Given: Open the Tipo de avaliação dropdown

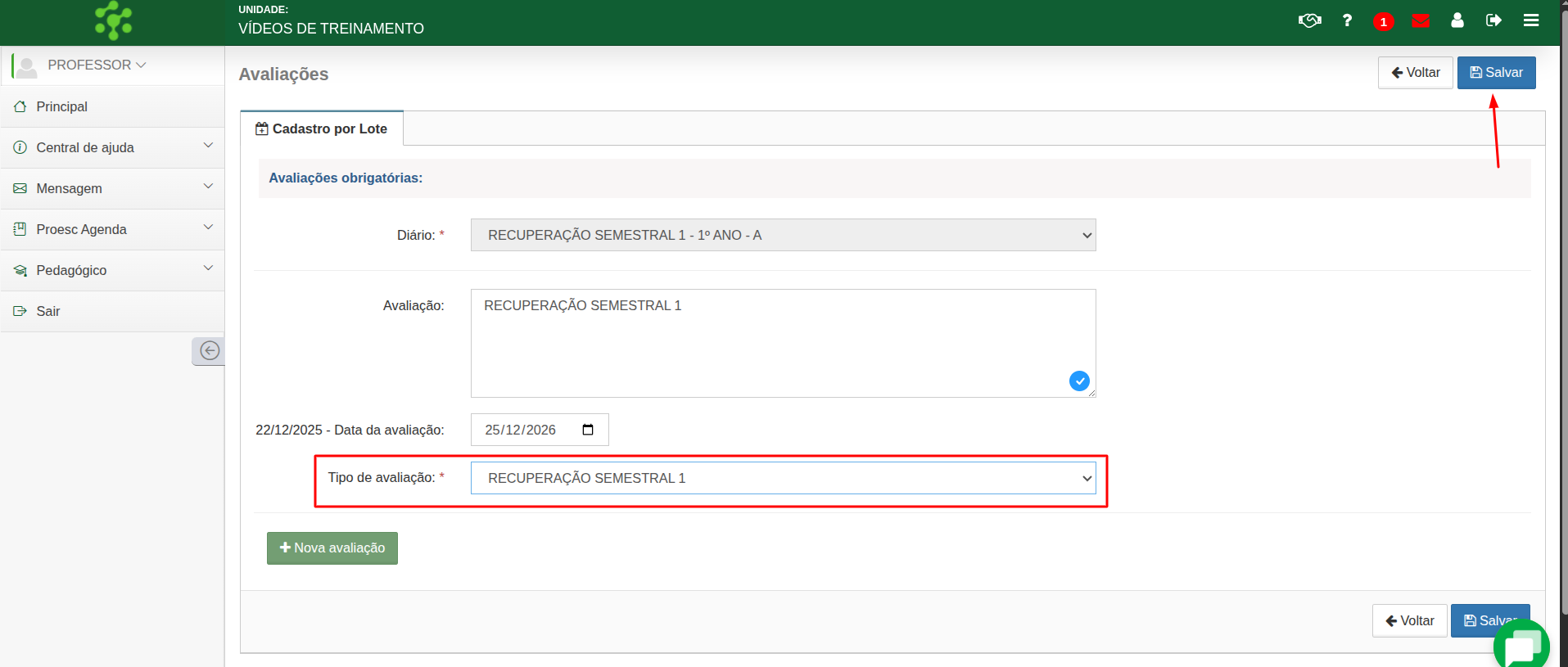Looking at the screenshot, I should tap(783, 478).
